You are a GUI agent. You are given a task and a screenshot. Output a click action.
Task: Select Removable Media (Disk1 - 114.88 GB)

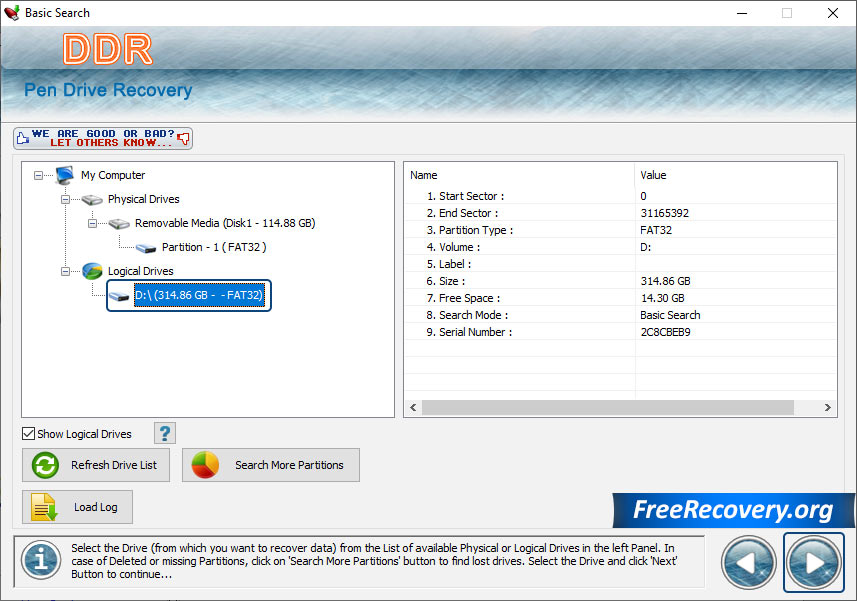pyautogui.click(x=225, y=223)
